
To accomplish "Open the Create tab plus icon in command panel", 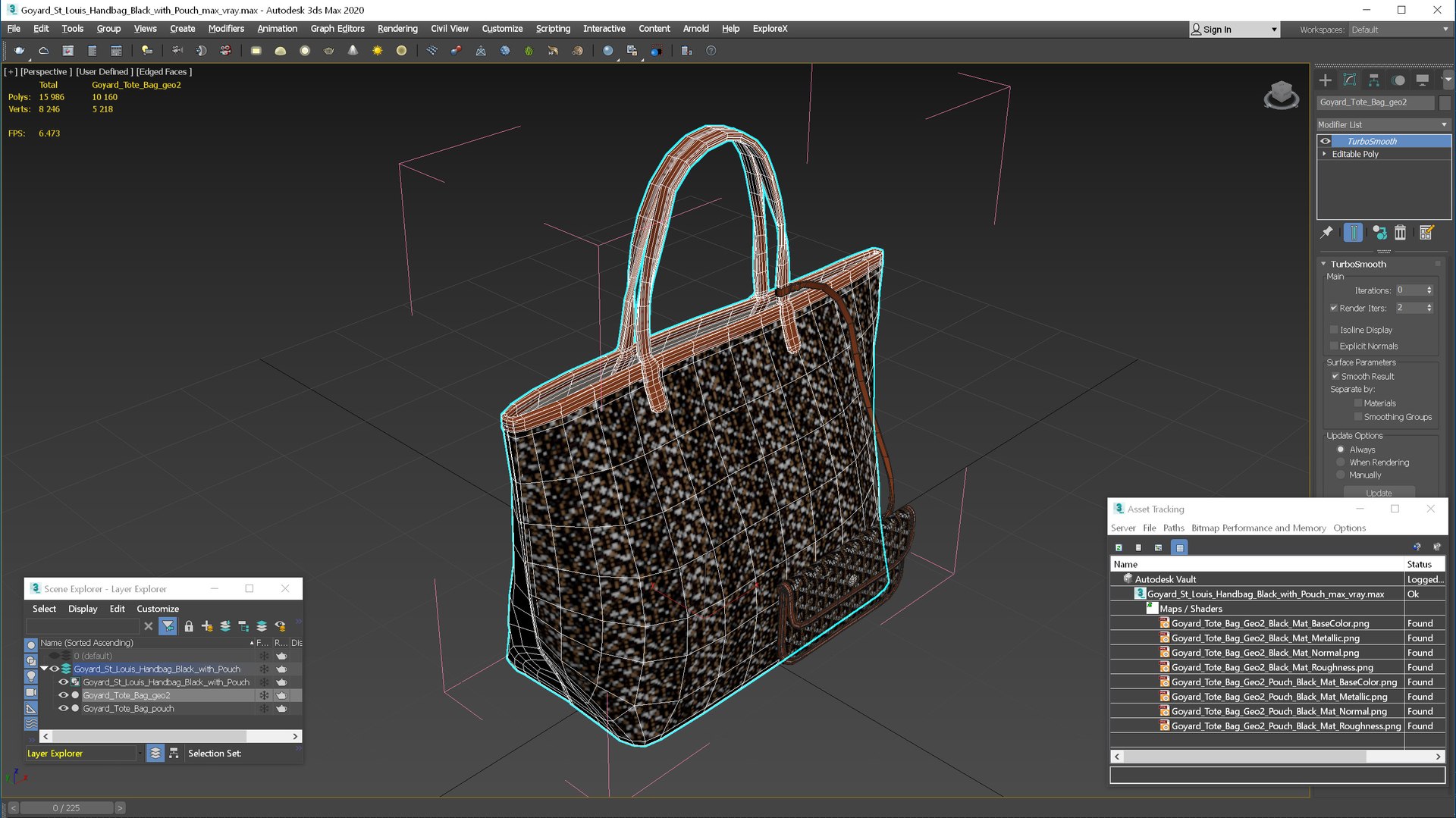I will pyautogui.click(x=1325, y=80).
